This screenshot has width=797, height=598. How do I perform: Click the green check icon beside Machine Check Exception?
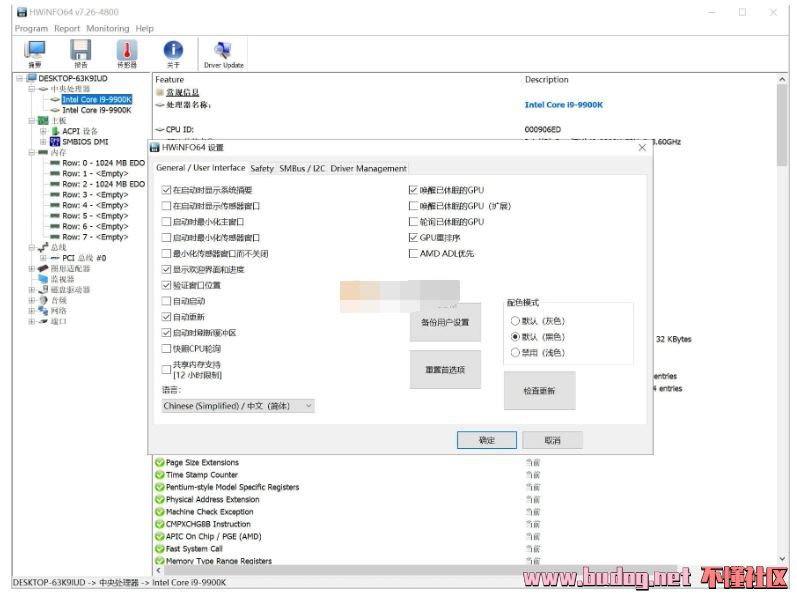[160, 512]
